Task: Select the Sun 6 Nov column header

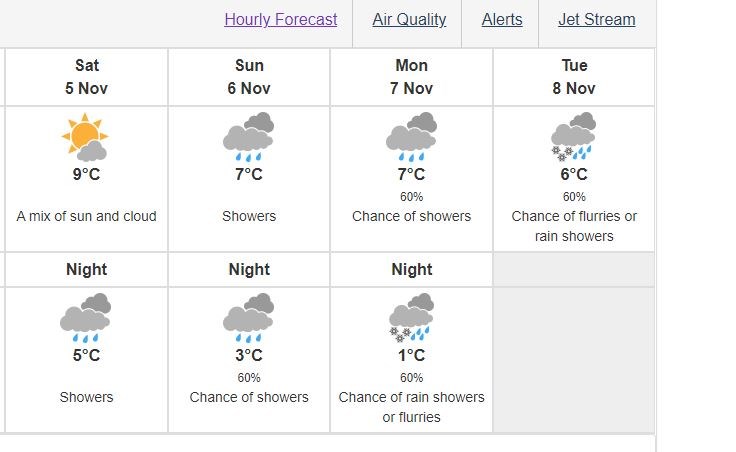Action: (x=249, y=77)
